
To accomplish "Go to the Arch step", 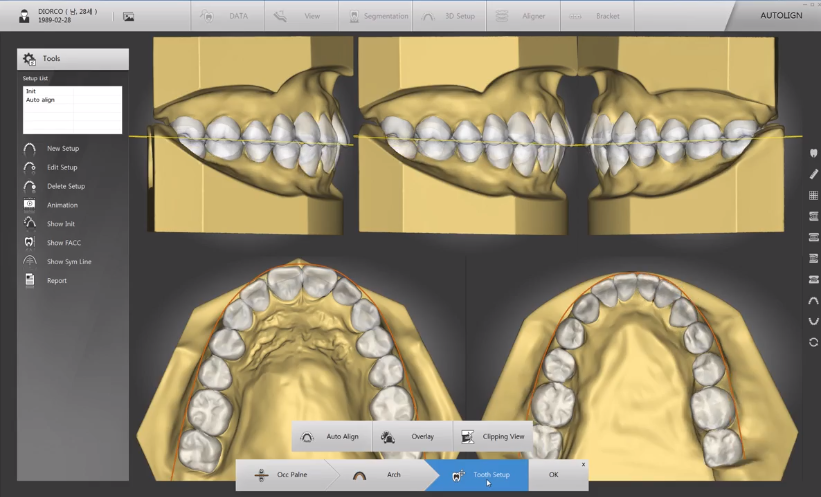I will [x=383, y=475].
